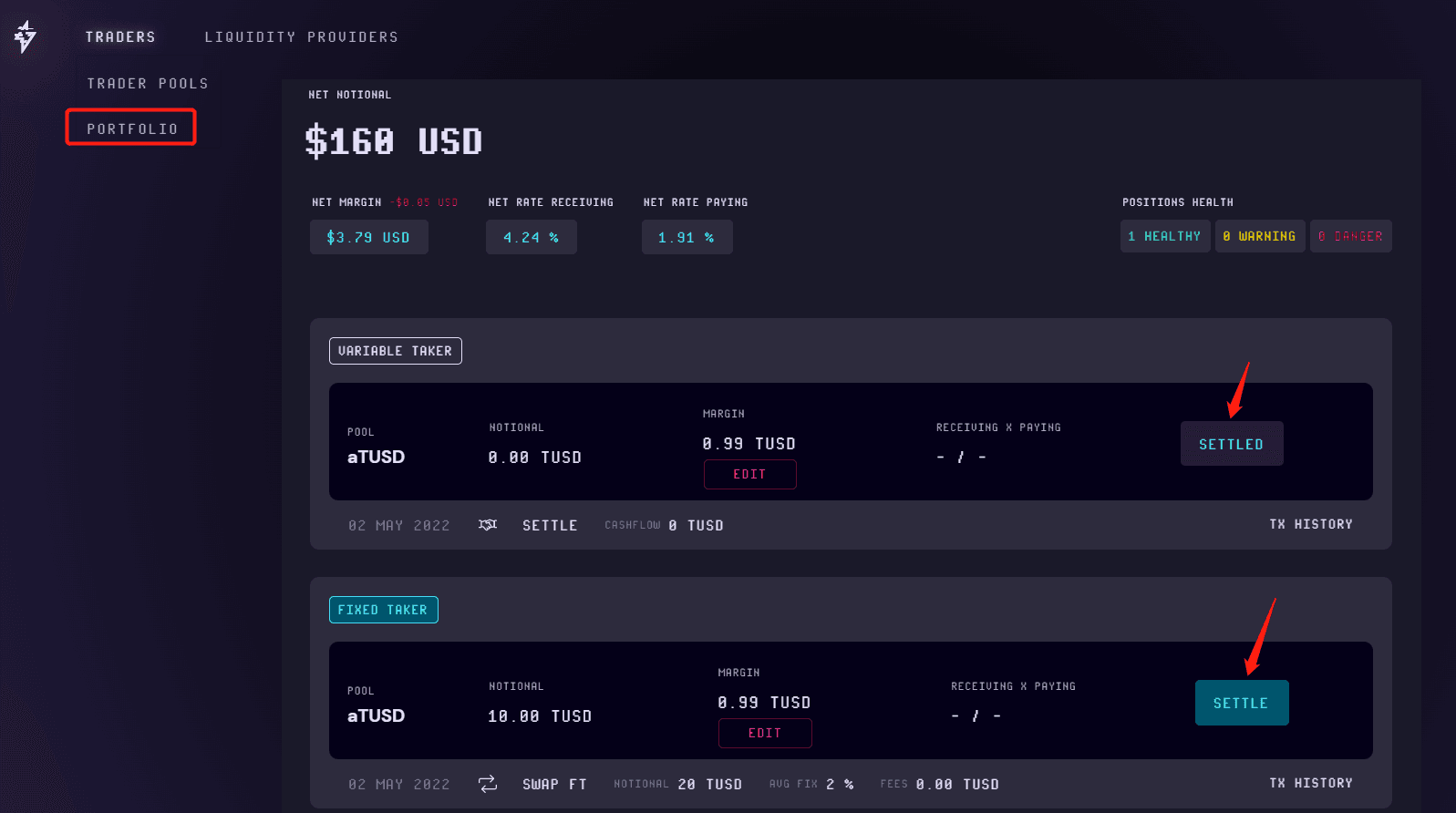Click net rate paying 1.91 %

click(687, 237)
